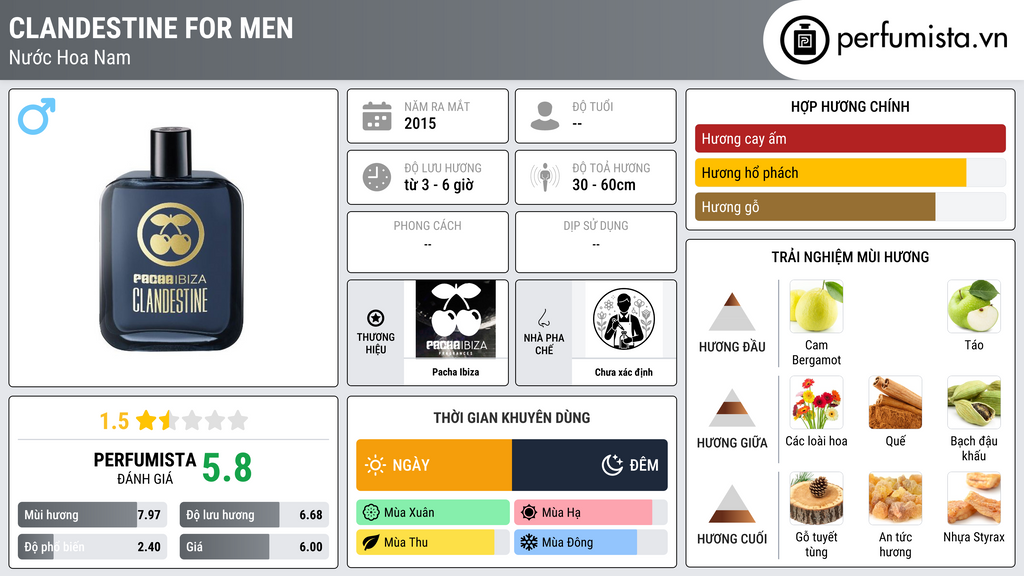The width and height of the screenshot is (1024, 576).
Task: Click the Trải nghiệm mùi hương heading
Action: 850,257
